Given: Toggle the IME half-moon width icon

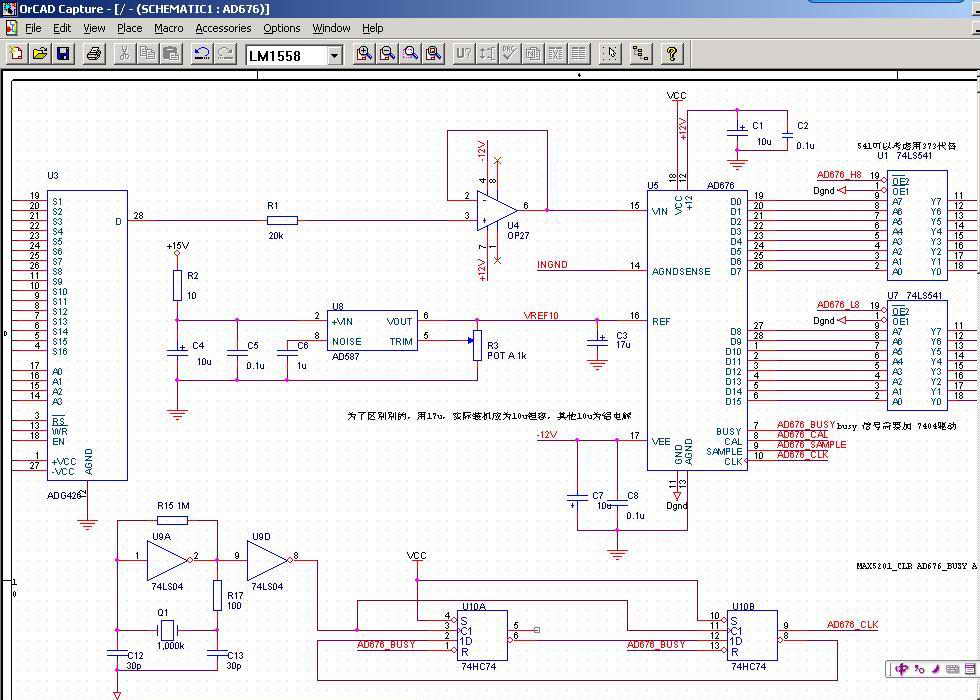Looking at the screenshot, I should coord(936,669).
